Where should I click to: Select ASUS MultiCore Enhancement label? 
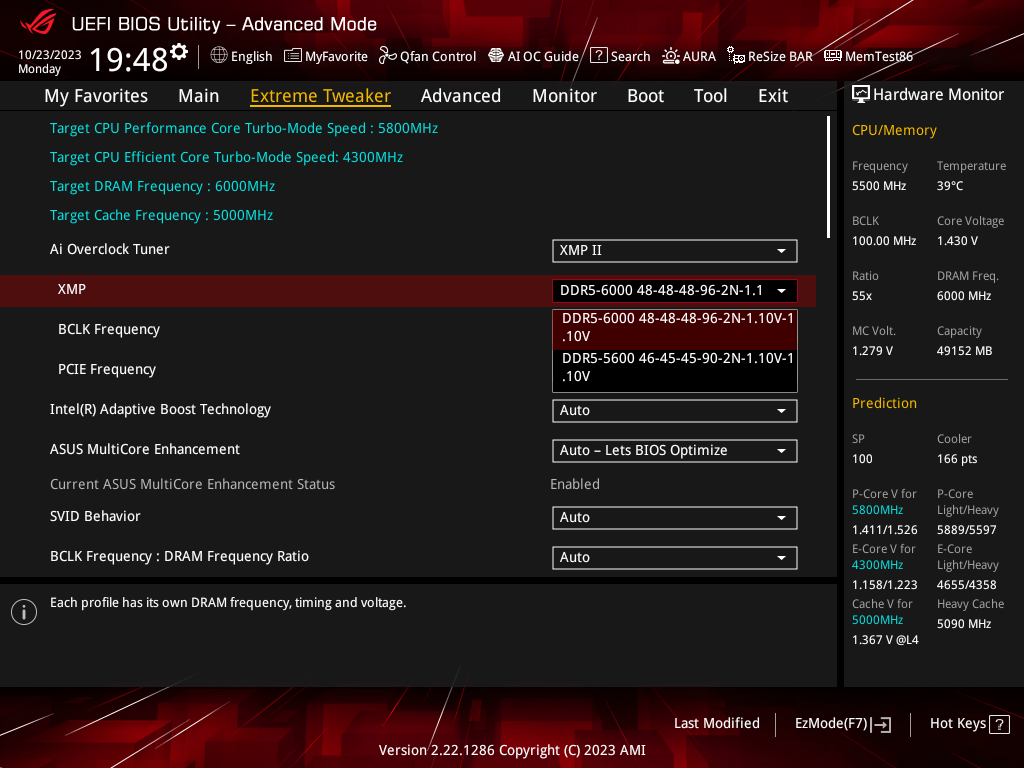(145, 449)
